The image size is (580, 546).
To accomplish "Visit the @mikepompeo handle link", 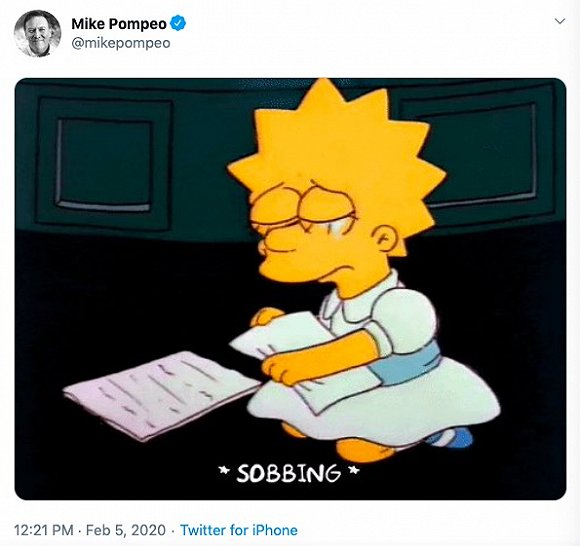I will coord(121,43).
